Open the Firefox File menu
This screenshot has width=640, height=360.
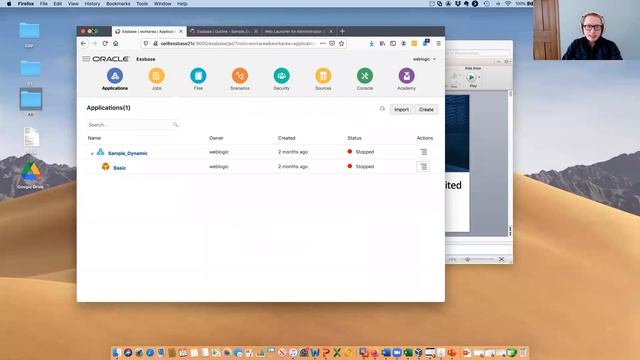click(x=43, y=4)
